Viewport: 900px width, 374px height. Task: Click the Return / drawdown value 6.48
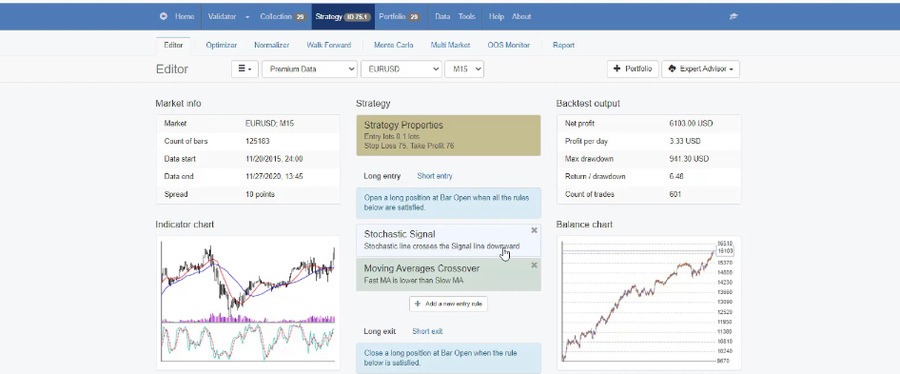[675, 177]
